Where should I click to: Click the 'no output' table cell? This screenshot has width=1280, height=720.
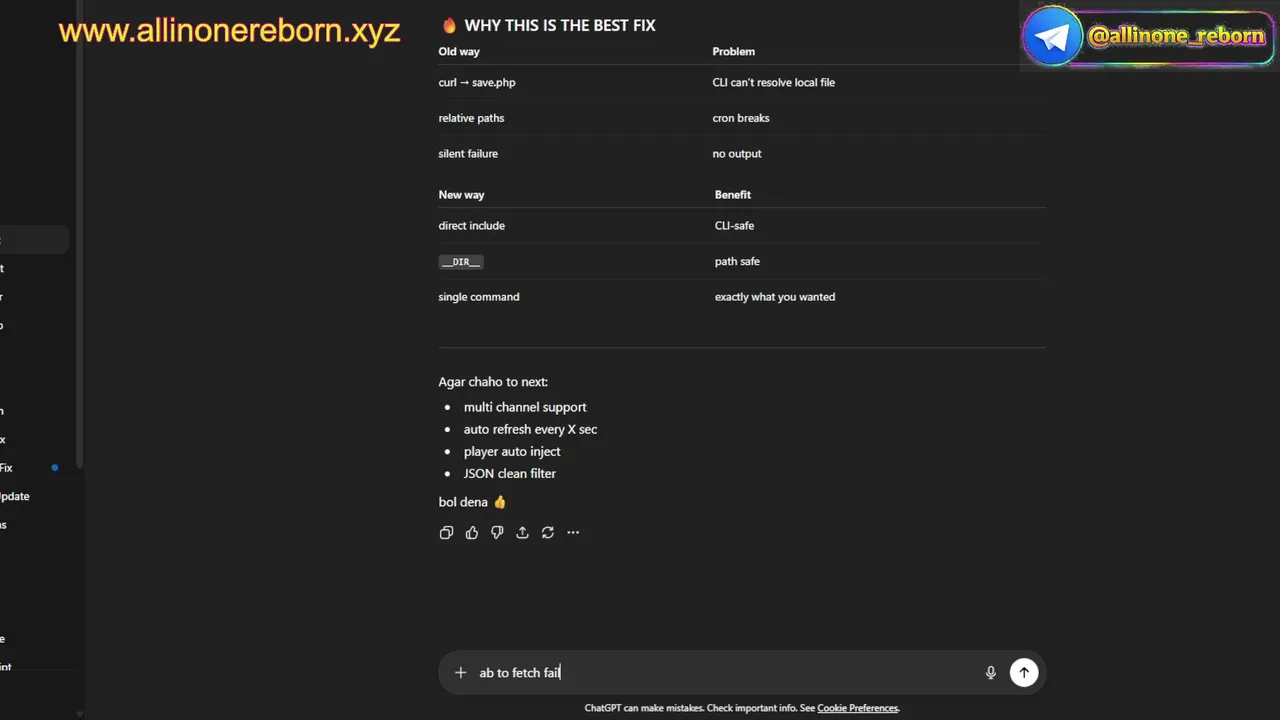click(x=737, y=154)
